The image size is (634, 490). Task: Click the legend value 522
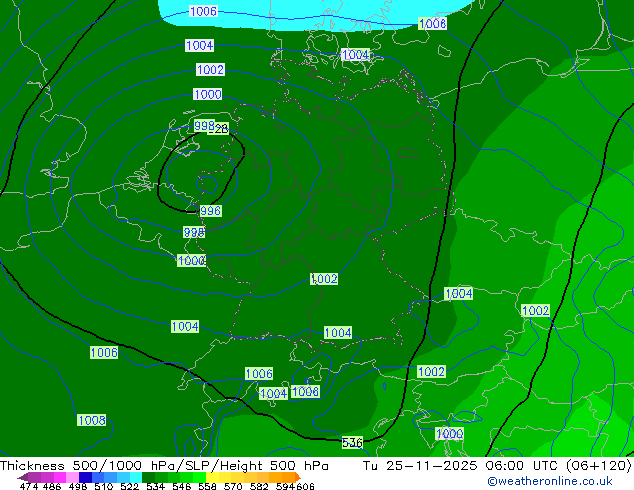[x=129, y=486]
